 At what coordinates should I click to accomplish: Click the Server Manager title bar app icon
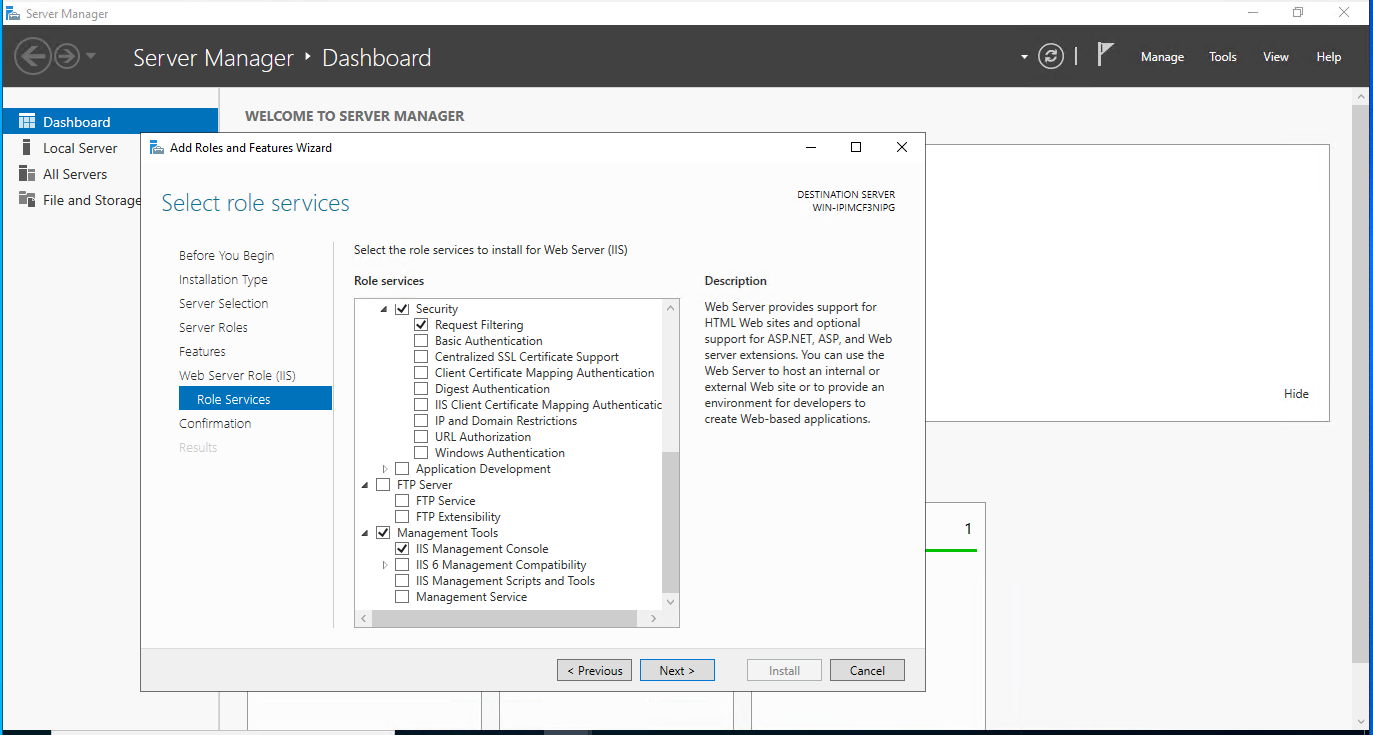pyautogui.click(x=13, y=14)
